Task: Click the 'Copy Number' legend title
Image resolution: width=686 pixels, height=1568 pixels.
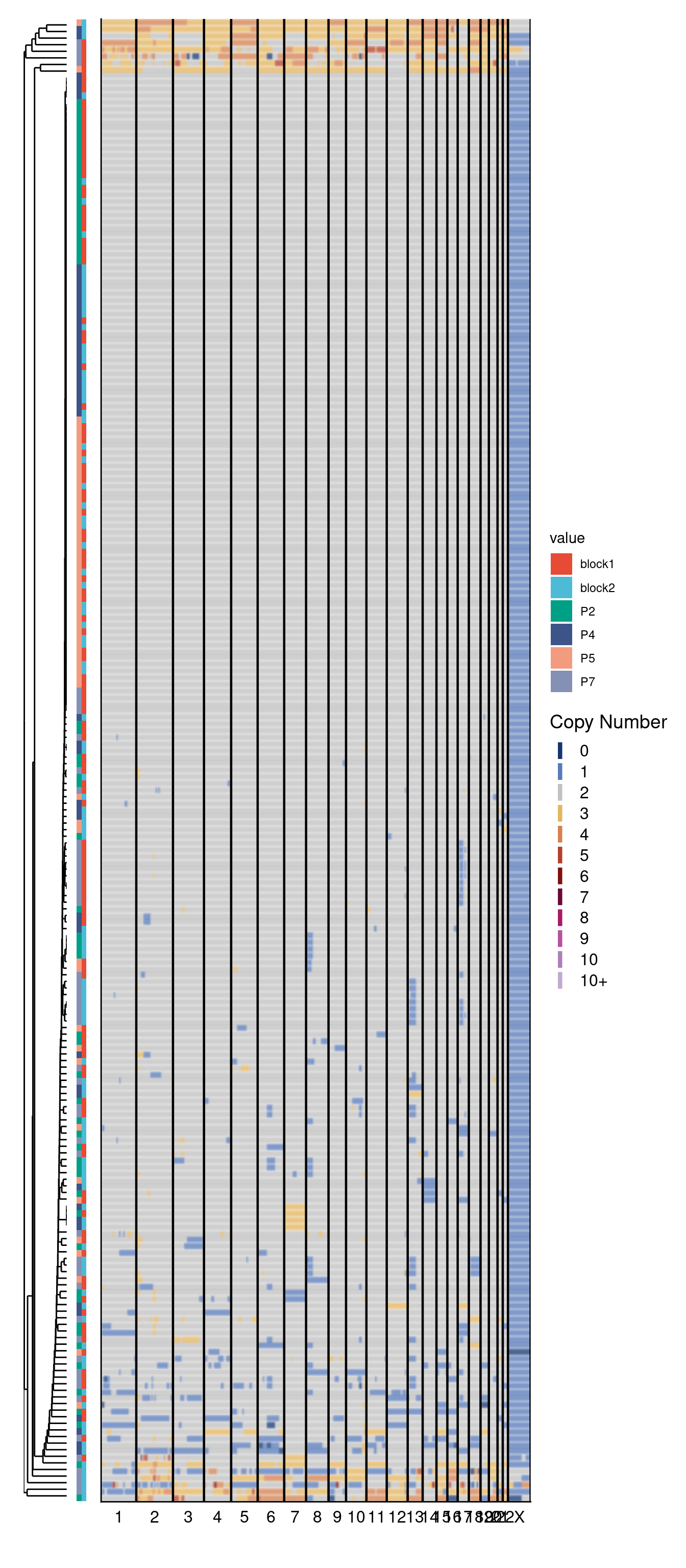Action: point(608,722)
